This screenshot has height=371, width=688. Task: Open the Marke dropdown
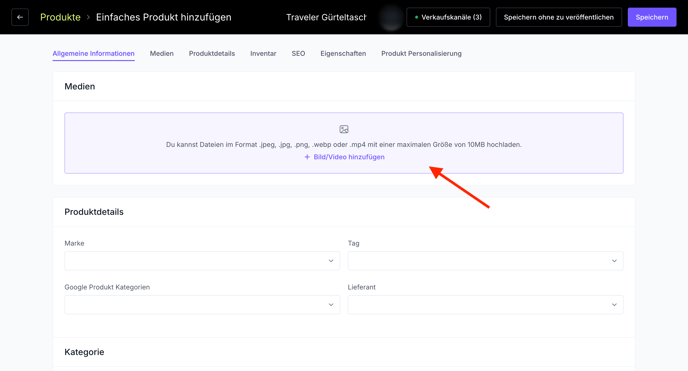pos(202,261)
